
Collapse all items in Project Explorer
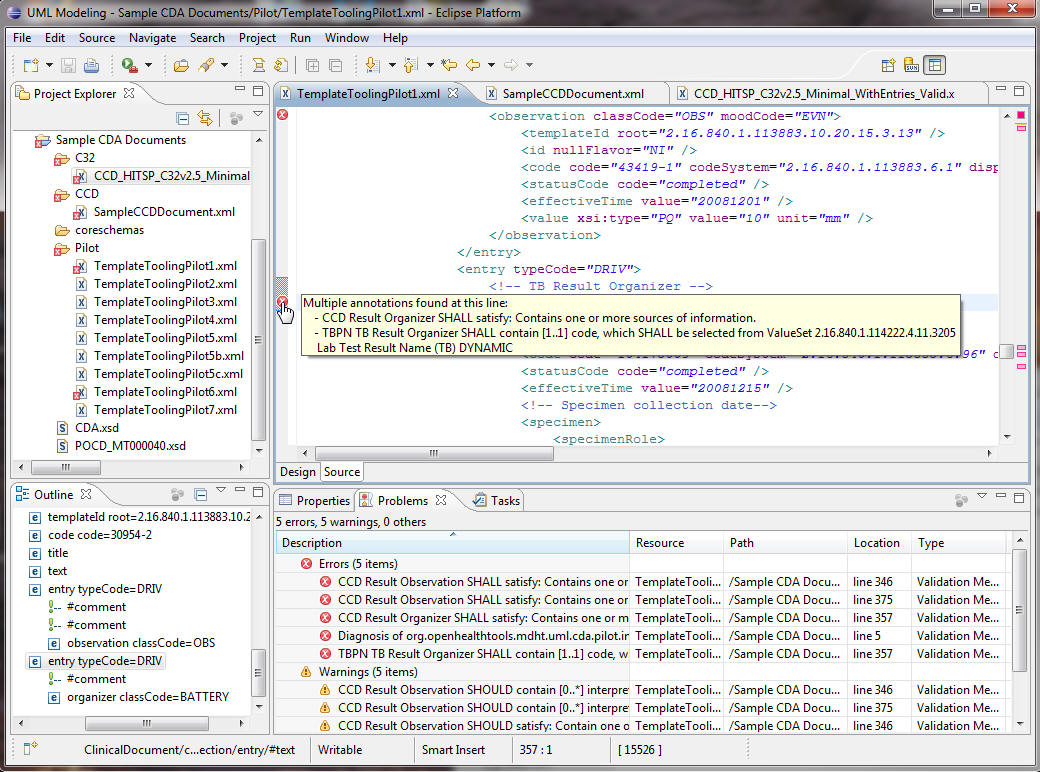coord(183,118)
